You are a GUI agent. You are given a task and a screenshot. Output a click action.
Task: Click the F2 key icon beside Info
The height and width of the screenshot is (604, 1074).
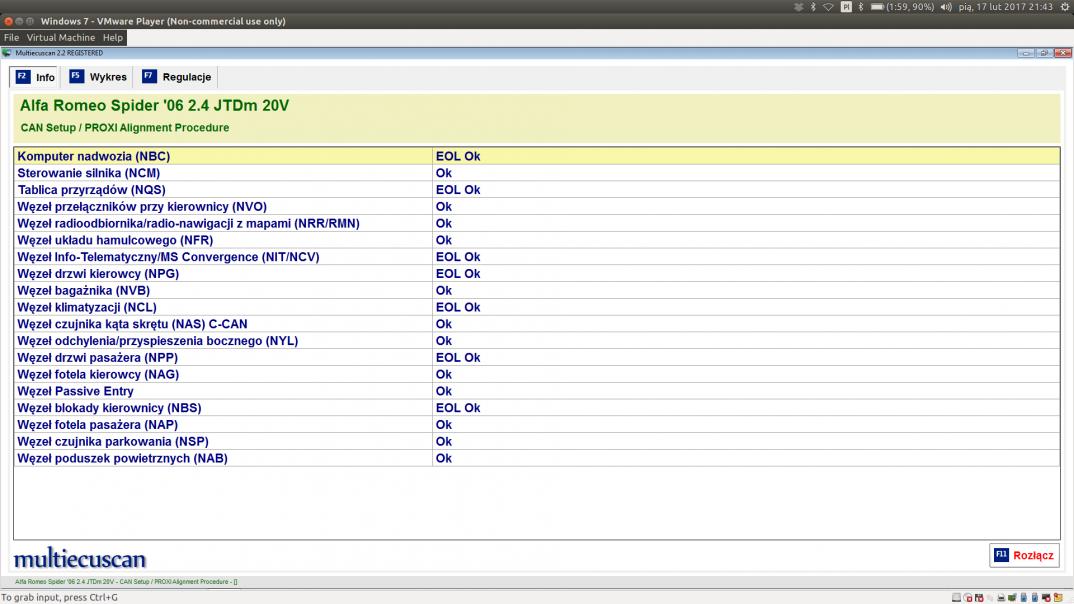[23, 76]
